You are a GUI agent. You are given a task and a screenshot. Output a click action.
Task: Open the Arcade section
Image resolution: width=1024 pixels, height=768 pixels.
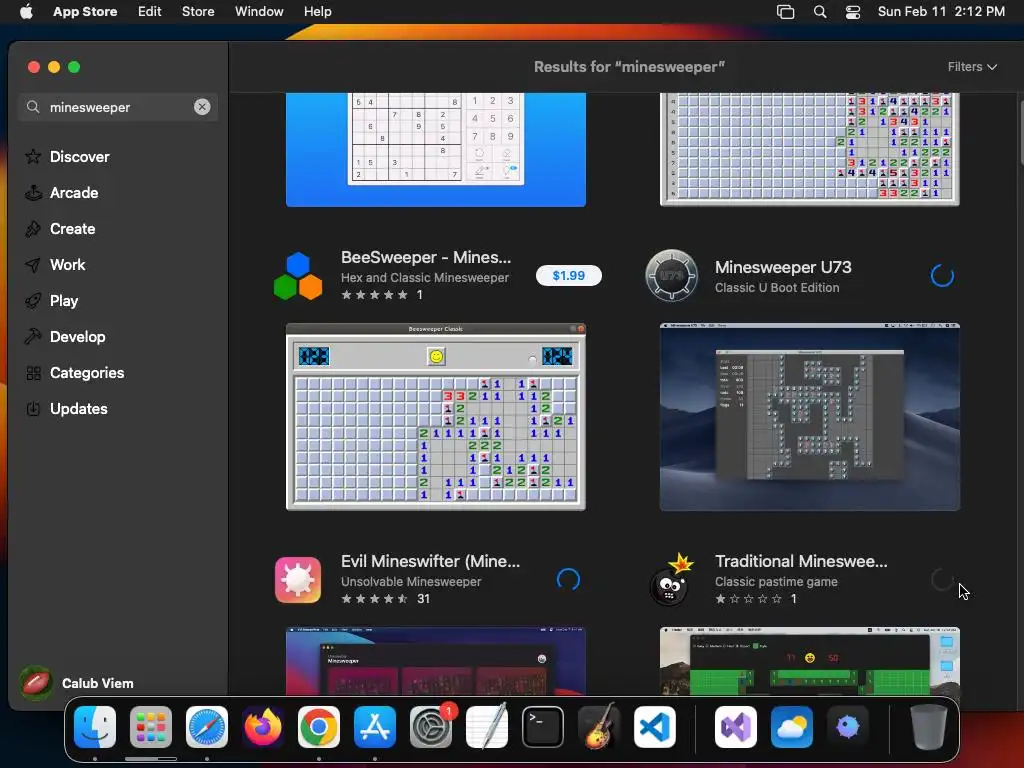point(73,193)
